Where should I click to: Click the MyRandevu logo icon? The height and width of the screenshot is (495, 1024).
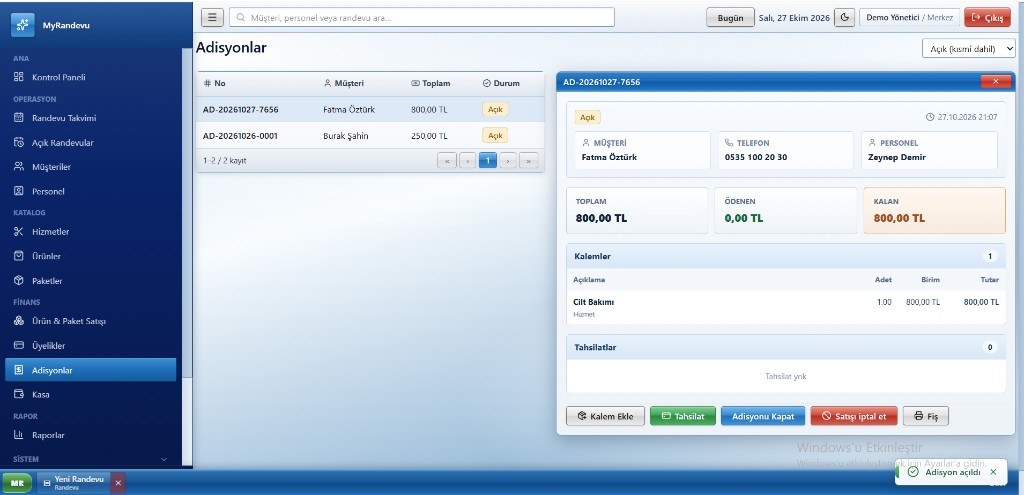click(x=23, y=25)
